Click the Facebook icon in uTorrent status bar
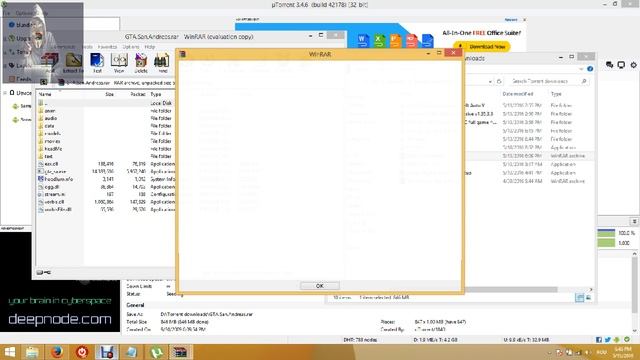The height and width of the screenshot is (360, 640). click(x=599, y=340)
